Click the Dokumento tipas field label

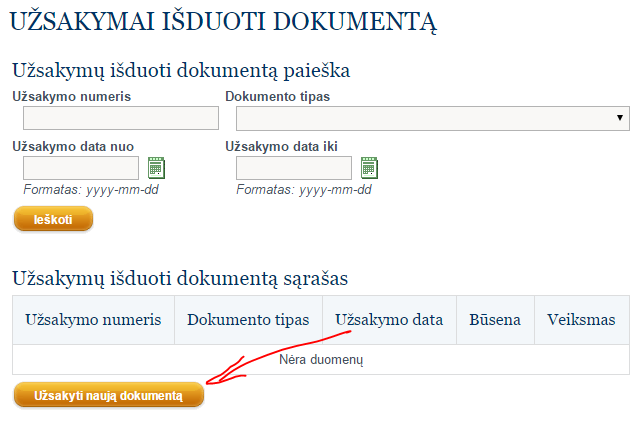278,96
